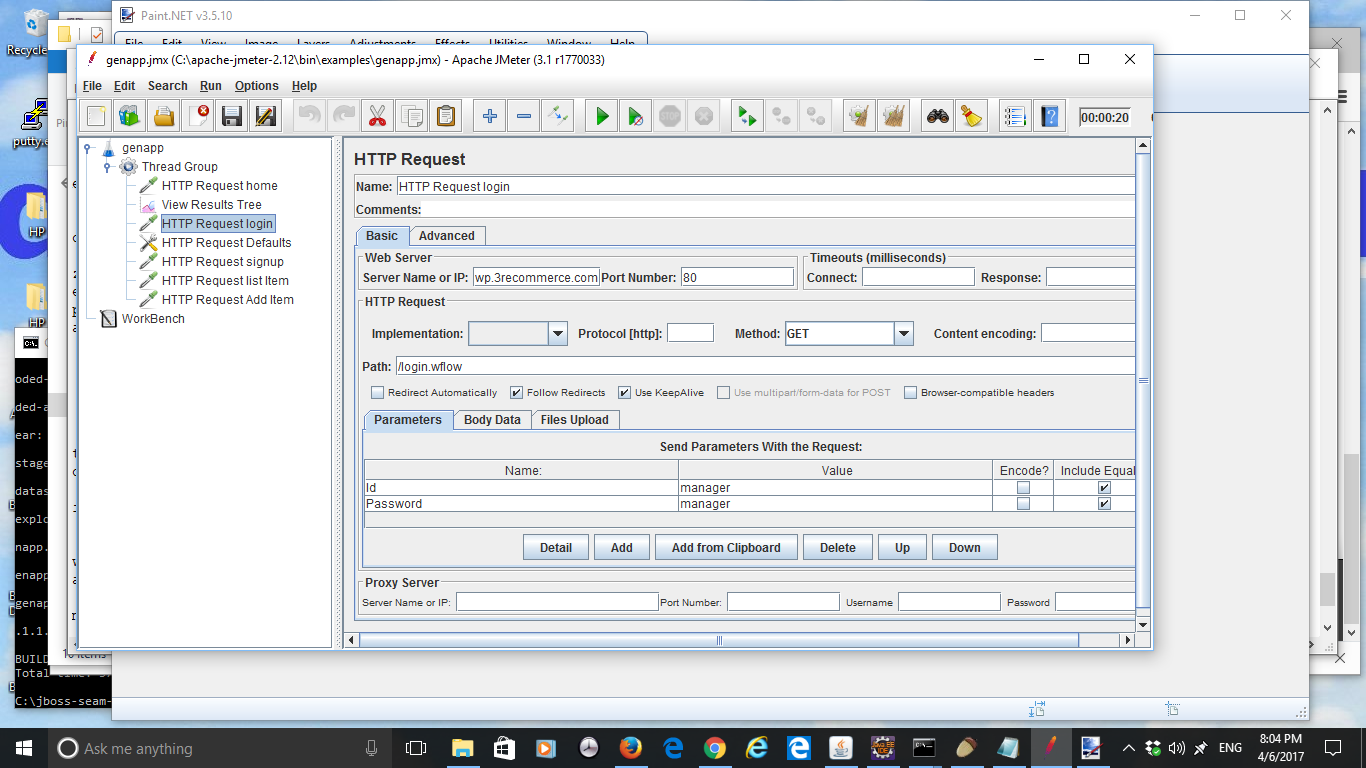Viewport: 1366px width, 768px height.
Task: Switch to the Advanced tab
Action: 447,236
